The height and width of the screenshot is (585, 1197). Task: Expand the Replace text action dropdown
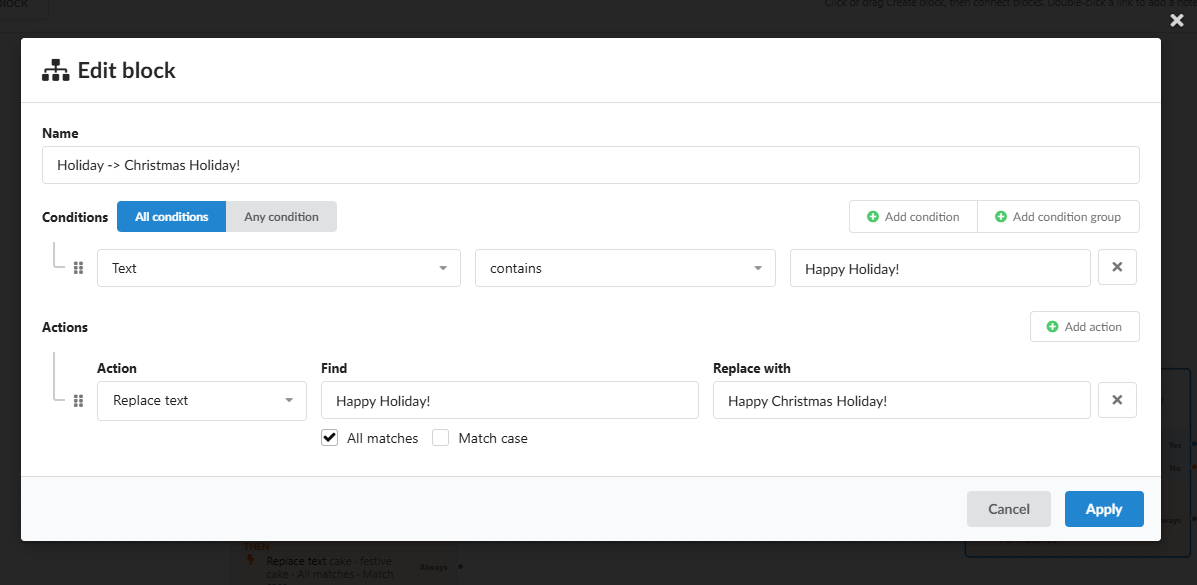click(x=202, y=401)
